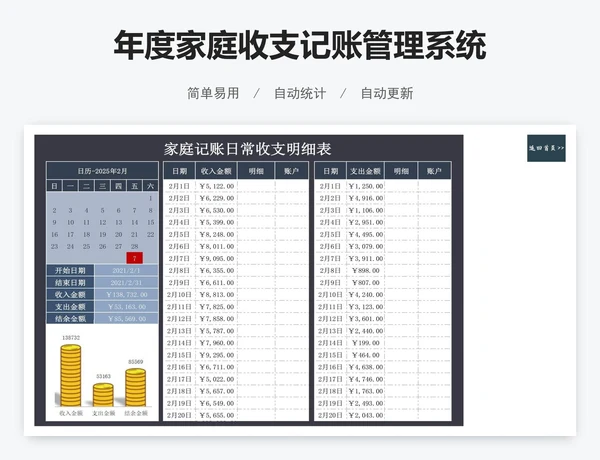Click empty 明细 cell for income ￥6,530.00
This screenshot has width=600, height=460.
coord(256,210)
